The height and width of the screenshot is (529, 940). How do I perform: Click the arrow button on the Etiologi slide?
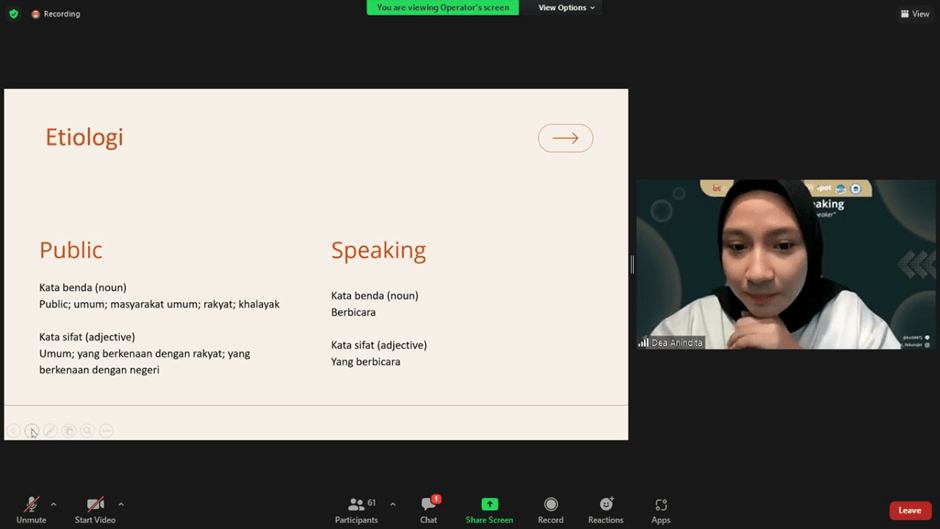coord(565,138)
